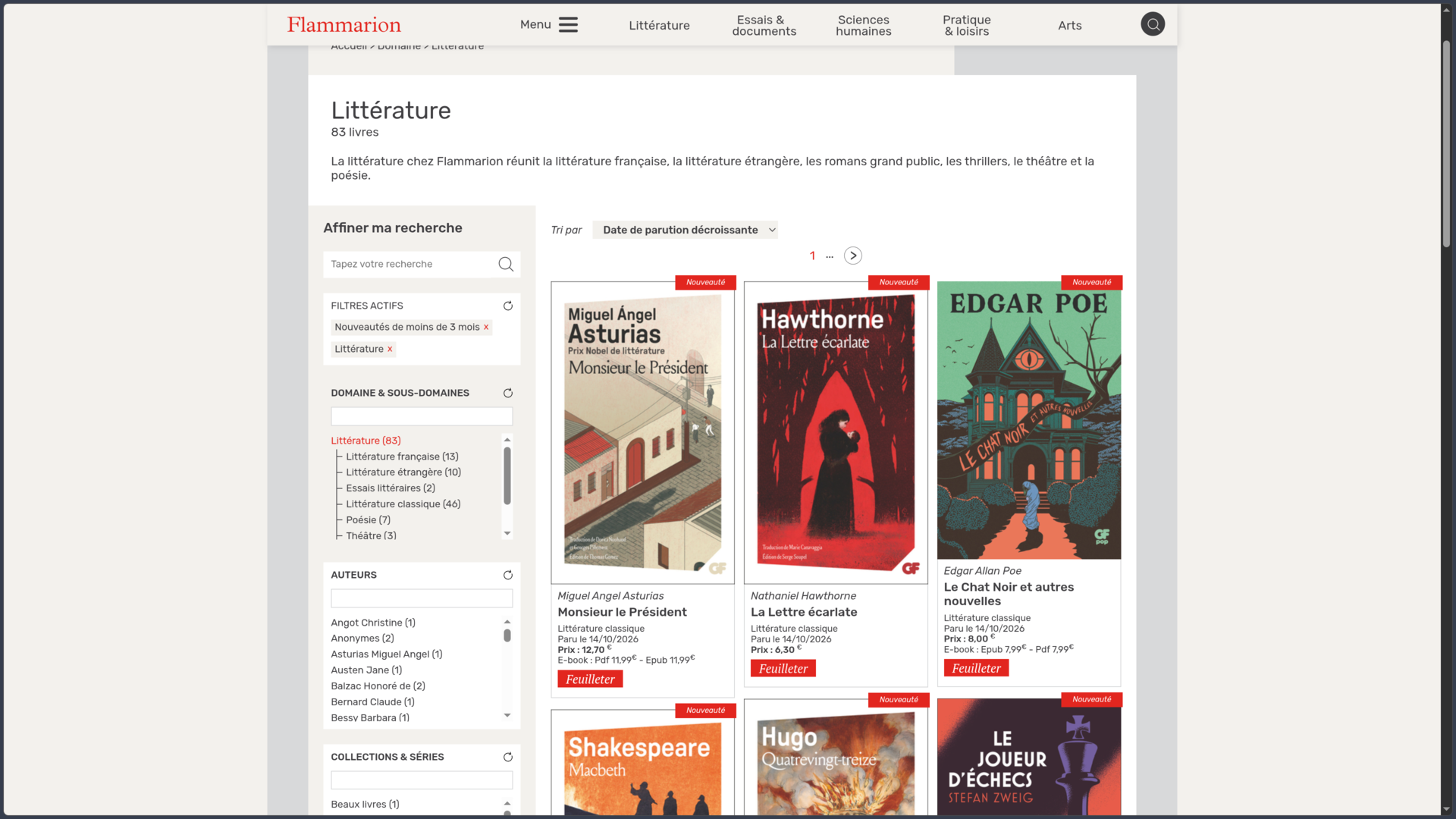The width and height of the screenshot is (1456, 819).
Task: Open the hamburger Menu icon
Action: click(568, 25)
